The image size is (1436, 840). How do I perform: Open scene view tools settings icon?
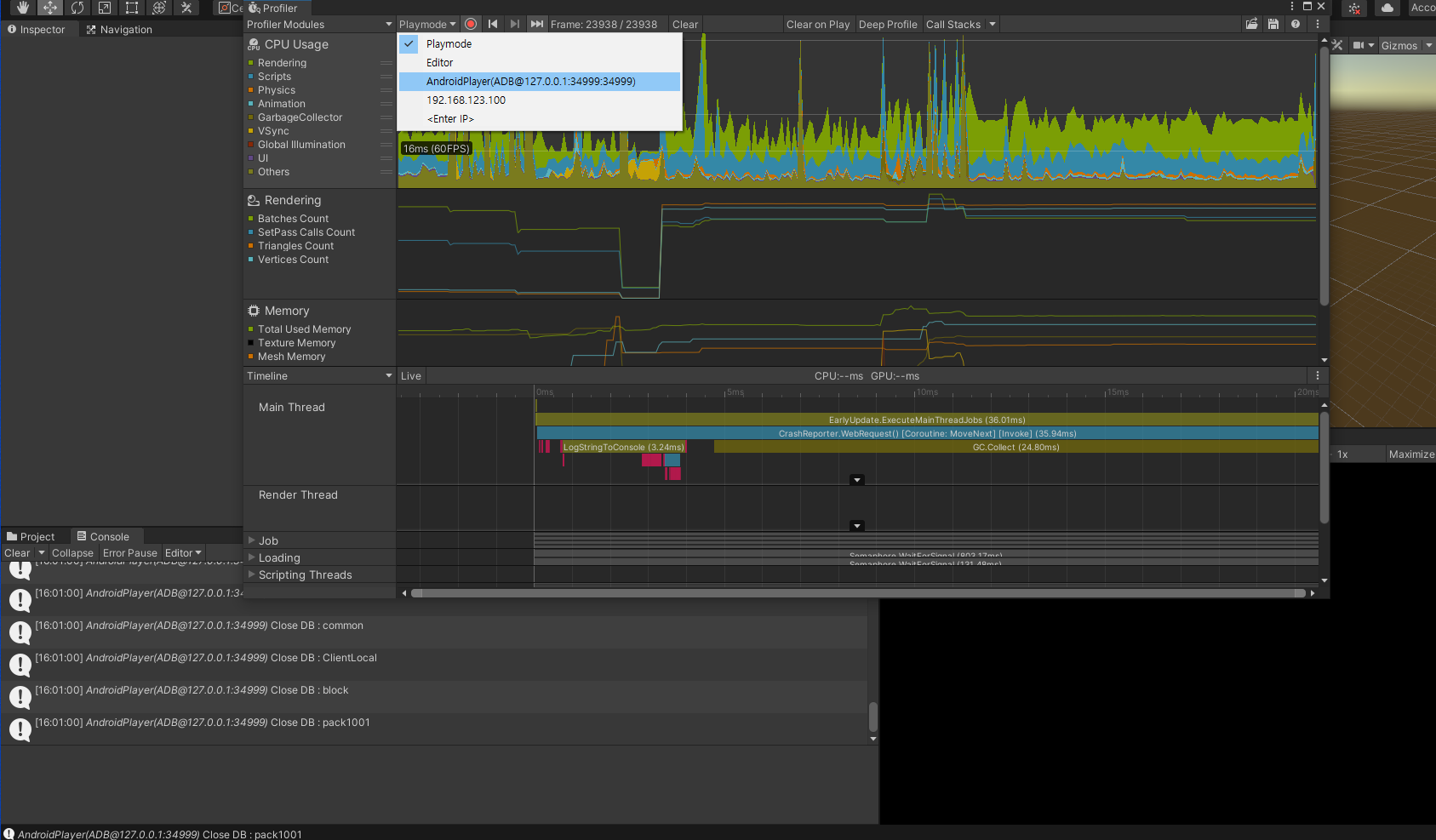point(1337,45)
